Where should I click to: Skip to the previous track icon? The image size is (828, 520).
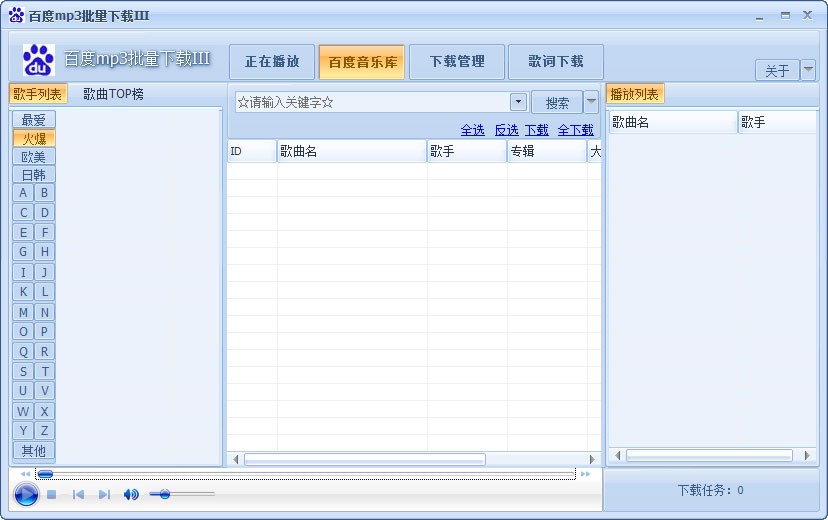click(78, 494)
